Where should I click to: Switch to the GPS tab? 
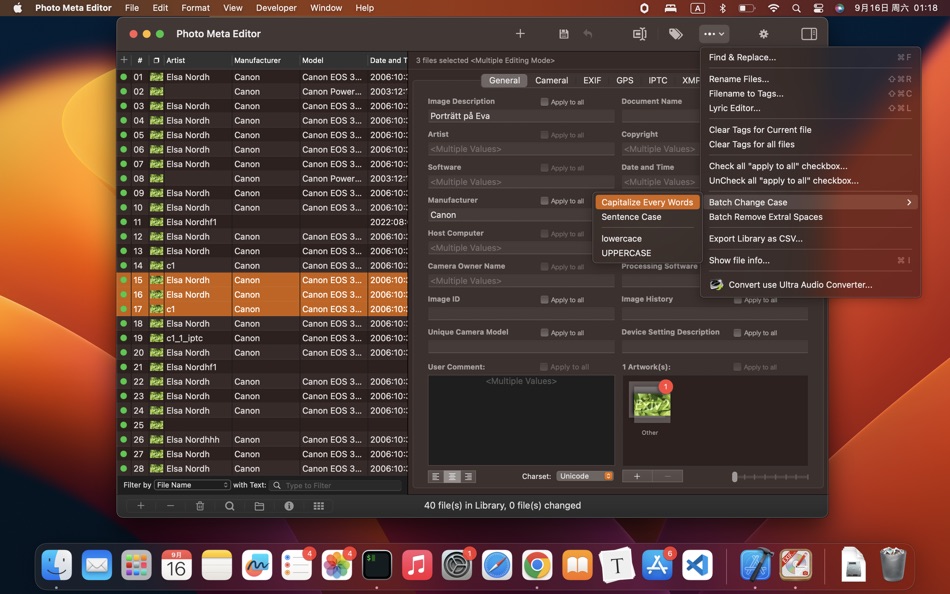click(625, 80)
